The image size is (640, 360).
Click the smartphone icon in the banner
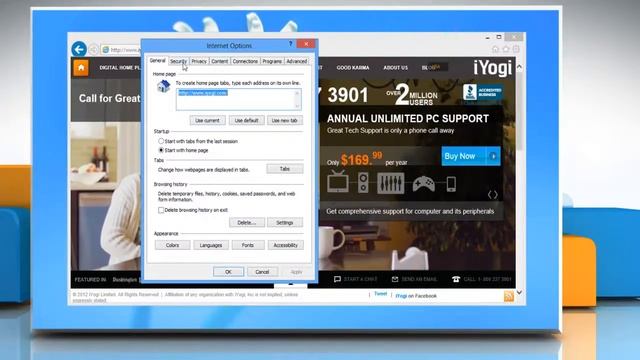click(x=451, y=184)
